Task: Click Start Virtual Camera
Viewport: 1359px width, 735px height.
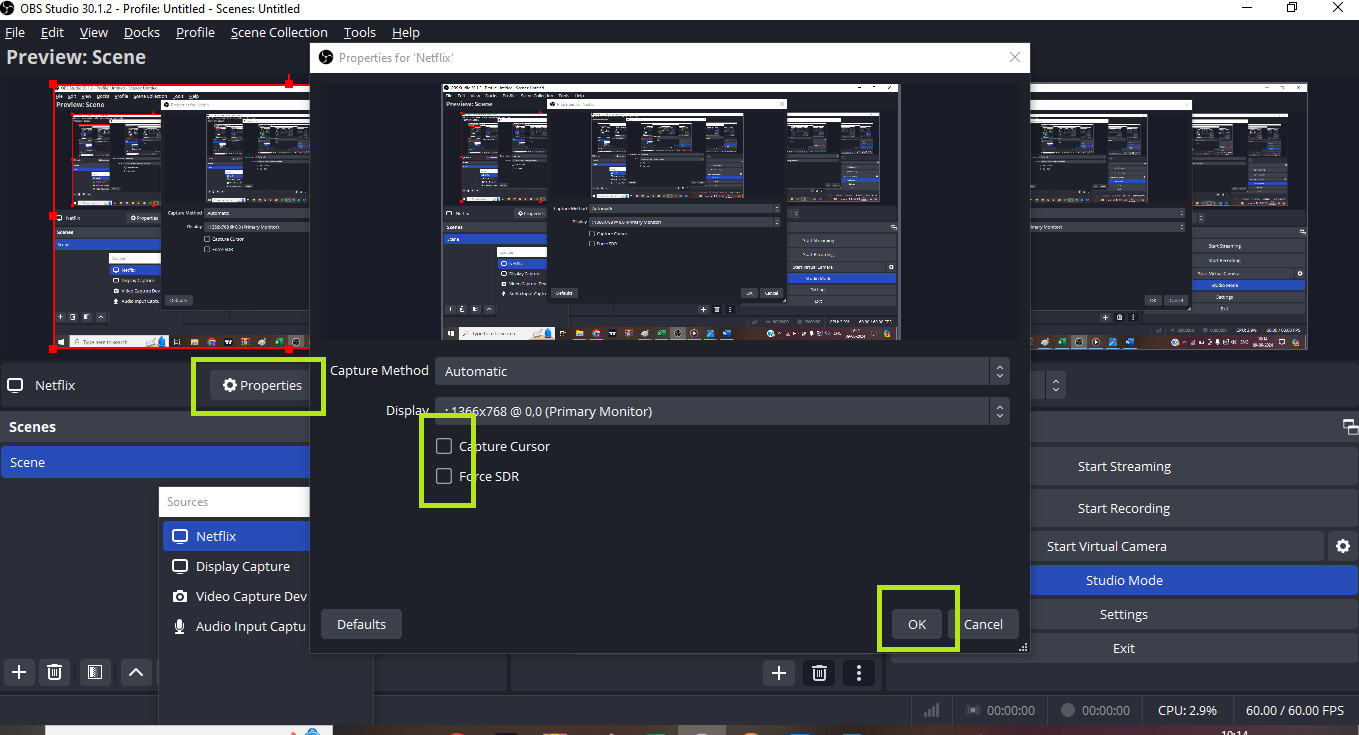Action: [x=1107, y=546]
